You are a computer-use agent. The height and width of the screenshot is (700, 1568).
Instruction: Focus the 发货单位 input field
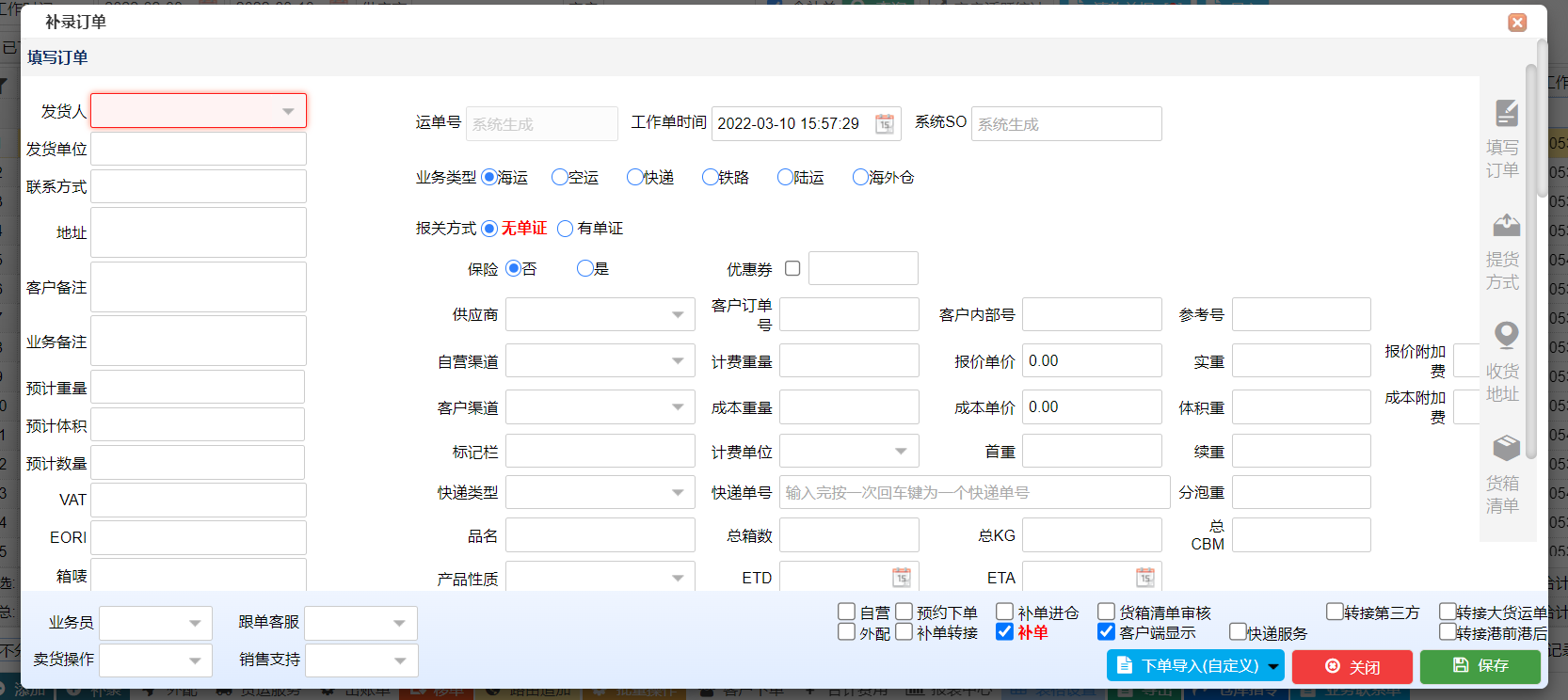(x=199, y=149)
